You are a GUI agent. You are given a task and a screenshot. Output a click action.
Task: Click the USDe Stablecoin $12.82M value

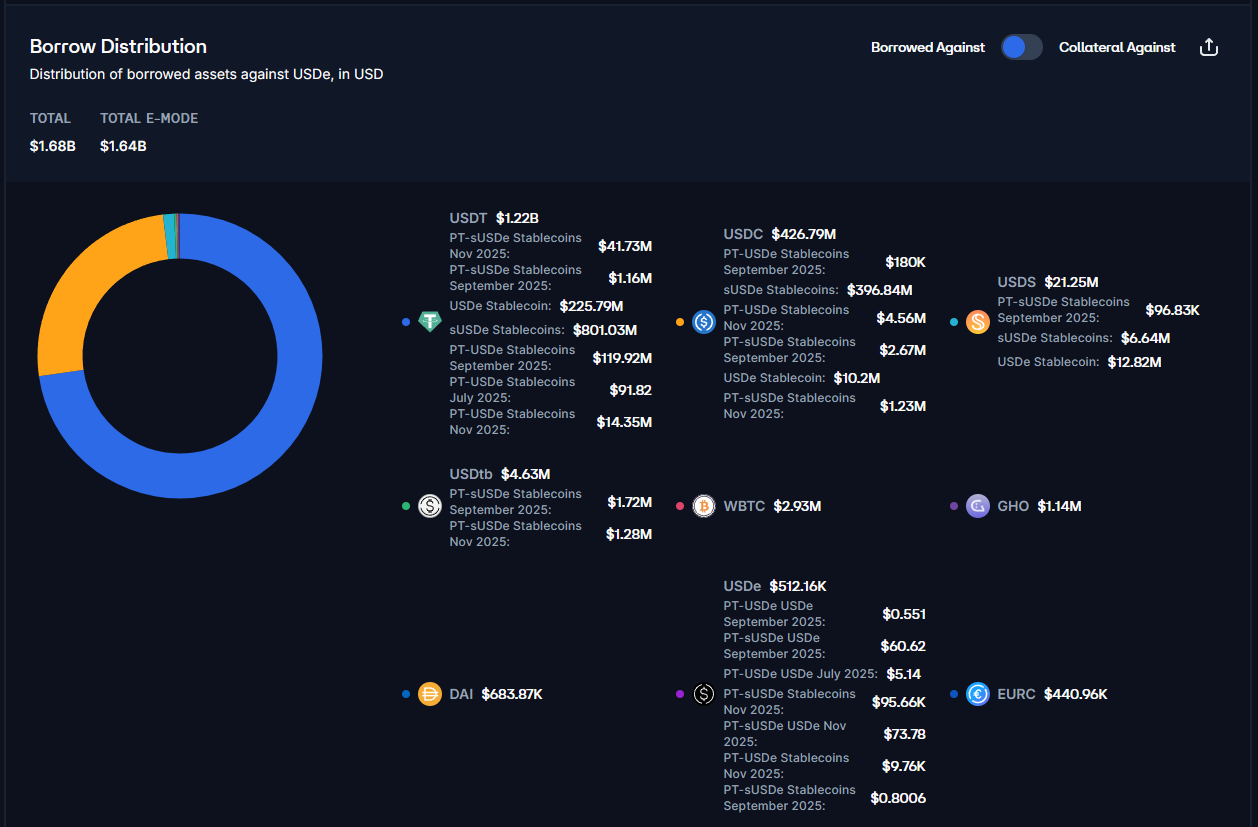(x=1134, y=362)
